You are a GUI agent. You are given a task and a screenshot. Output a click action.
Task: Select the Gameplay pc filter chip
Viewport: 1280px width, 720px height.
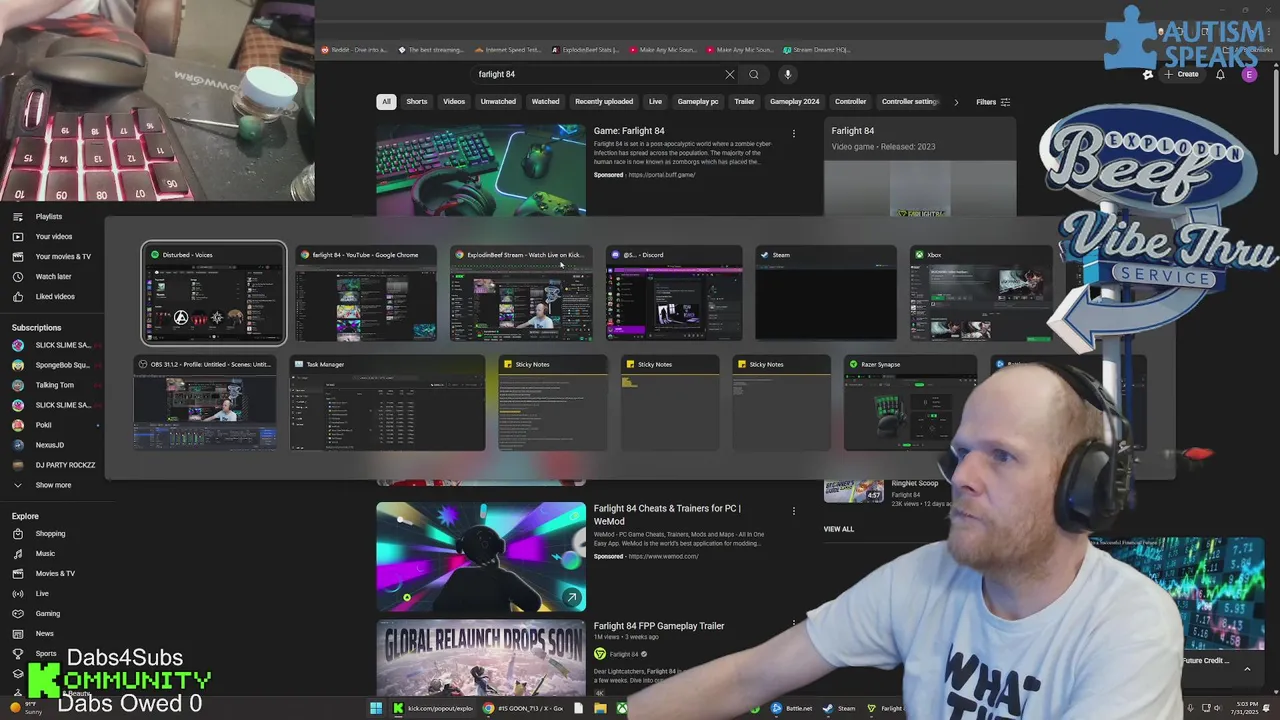tap(698, 102)
